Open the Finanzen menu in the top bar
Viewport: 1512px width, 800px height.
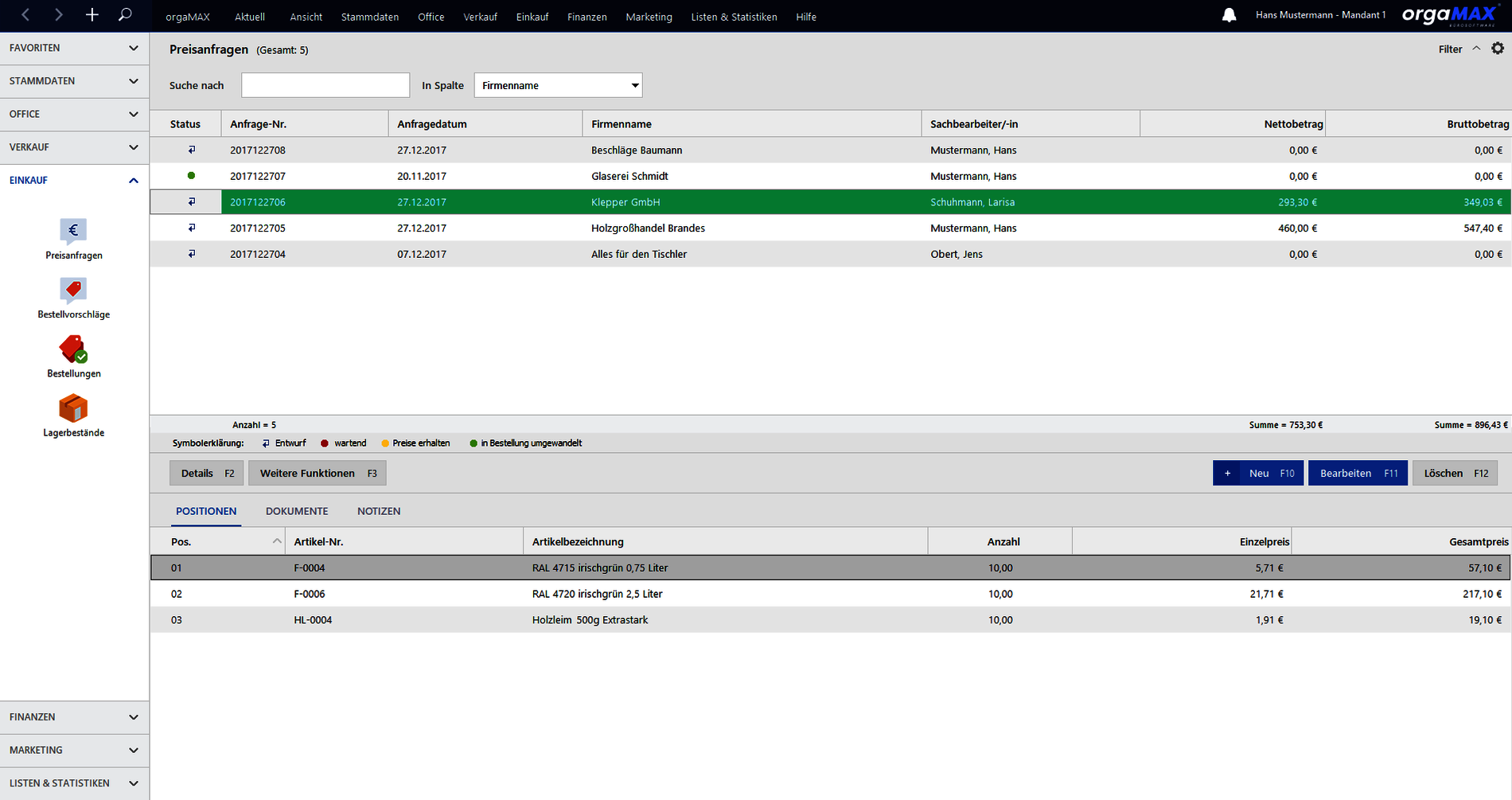point(587,17)
